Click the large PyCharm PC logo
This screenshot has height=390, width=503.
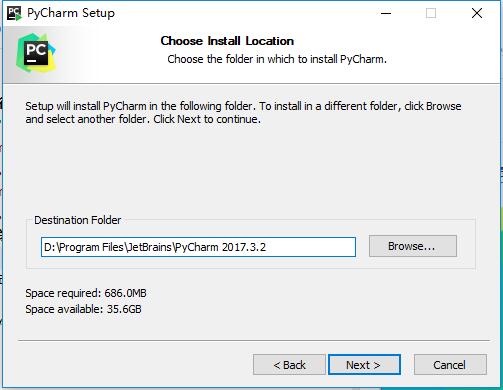point(36,53)
